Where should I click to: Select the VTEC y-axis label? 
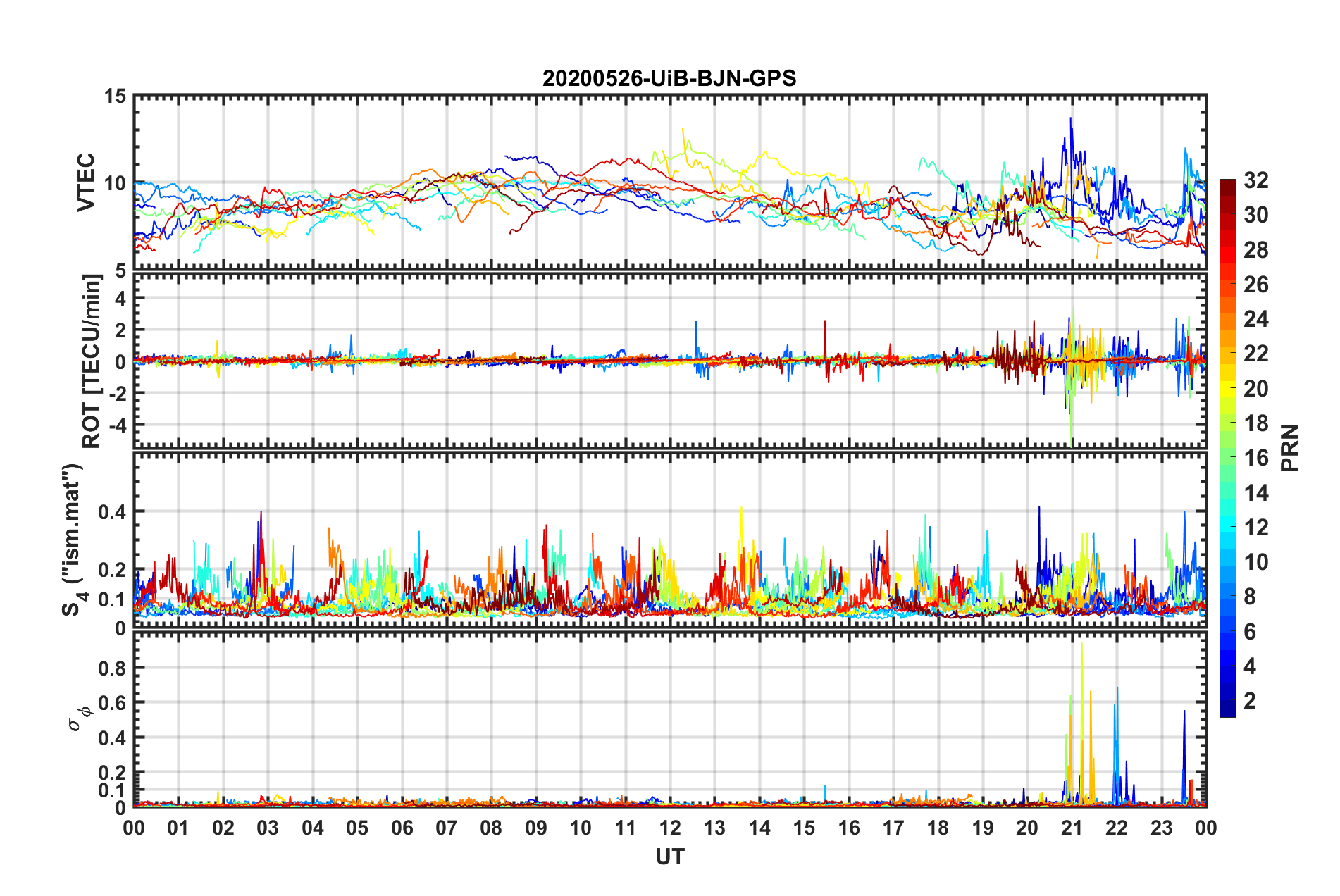click(86, 182)
